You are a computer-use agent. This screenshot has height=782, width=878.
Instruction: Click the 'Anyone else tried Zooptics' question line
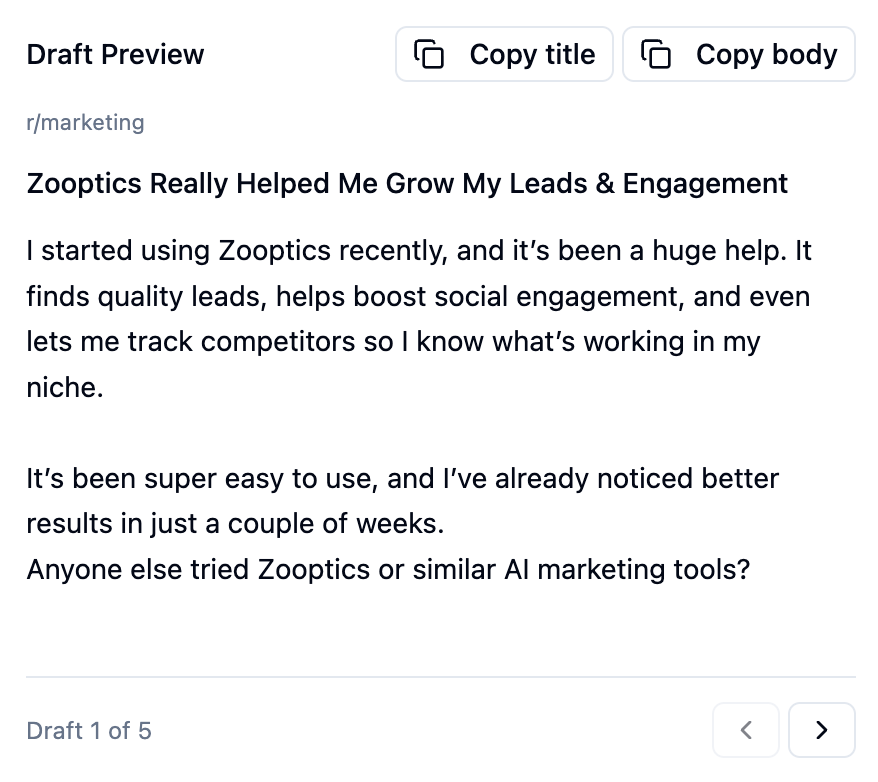(x=388, y=569)
